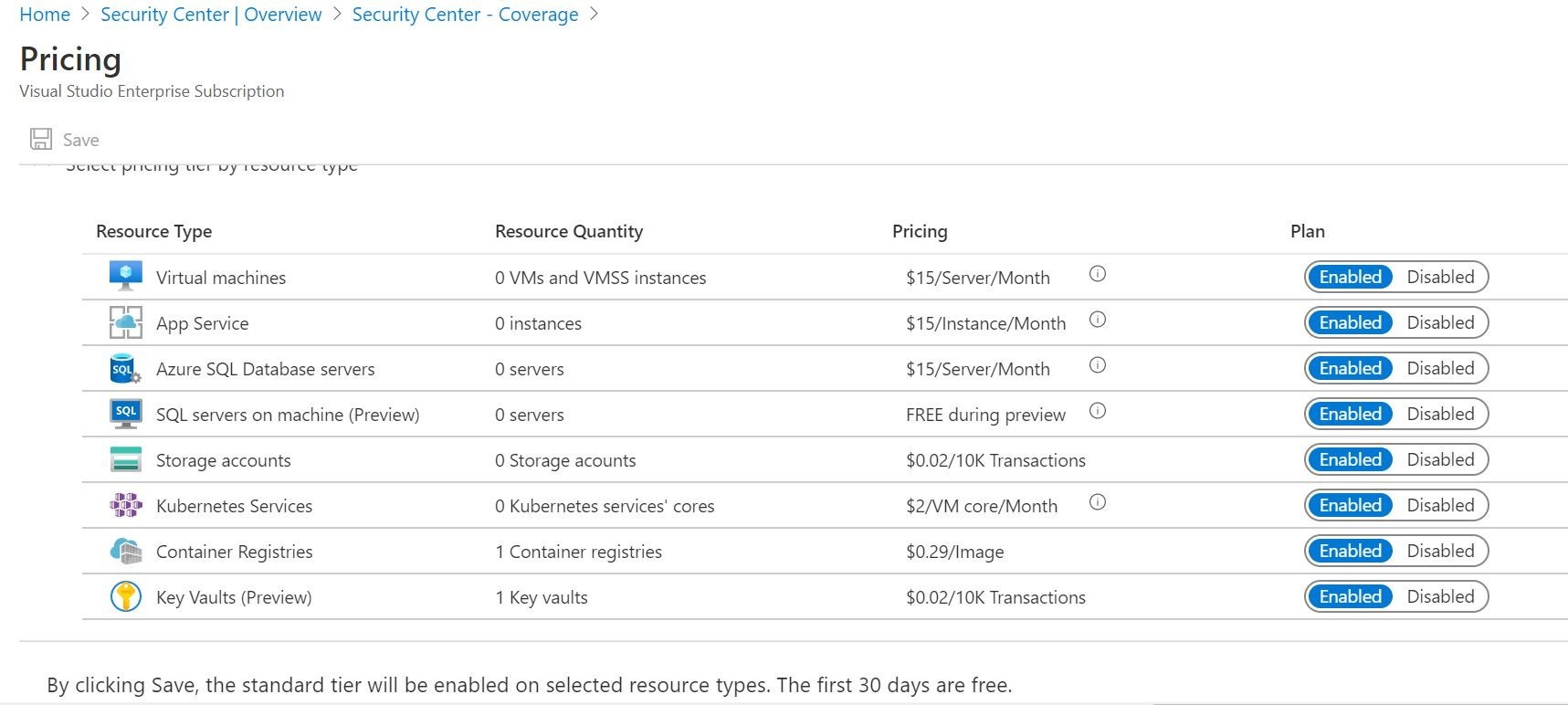Set Virtual machines plan to Enabled
Screen dimensions: 1568x705
1350,277
